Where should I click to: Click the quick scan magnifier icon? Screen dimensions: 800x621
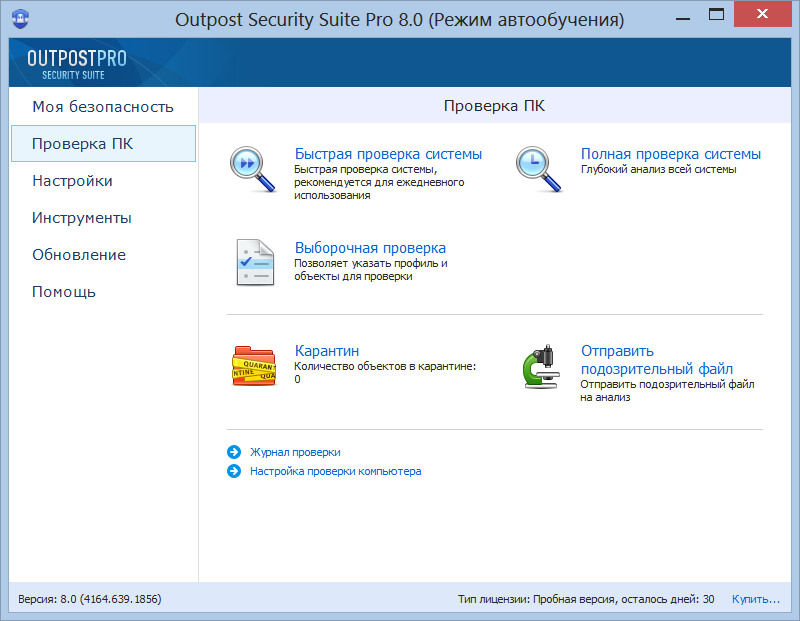pos(252,168)
